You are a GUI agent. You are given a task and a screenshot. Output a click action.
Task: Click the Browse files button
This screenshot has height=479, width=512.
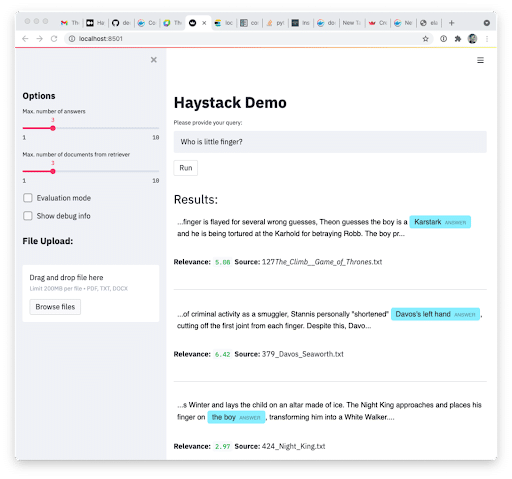click(x=55, y=307)
